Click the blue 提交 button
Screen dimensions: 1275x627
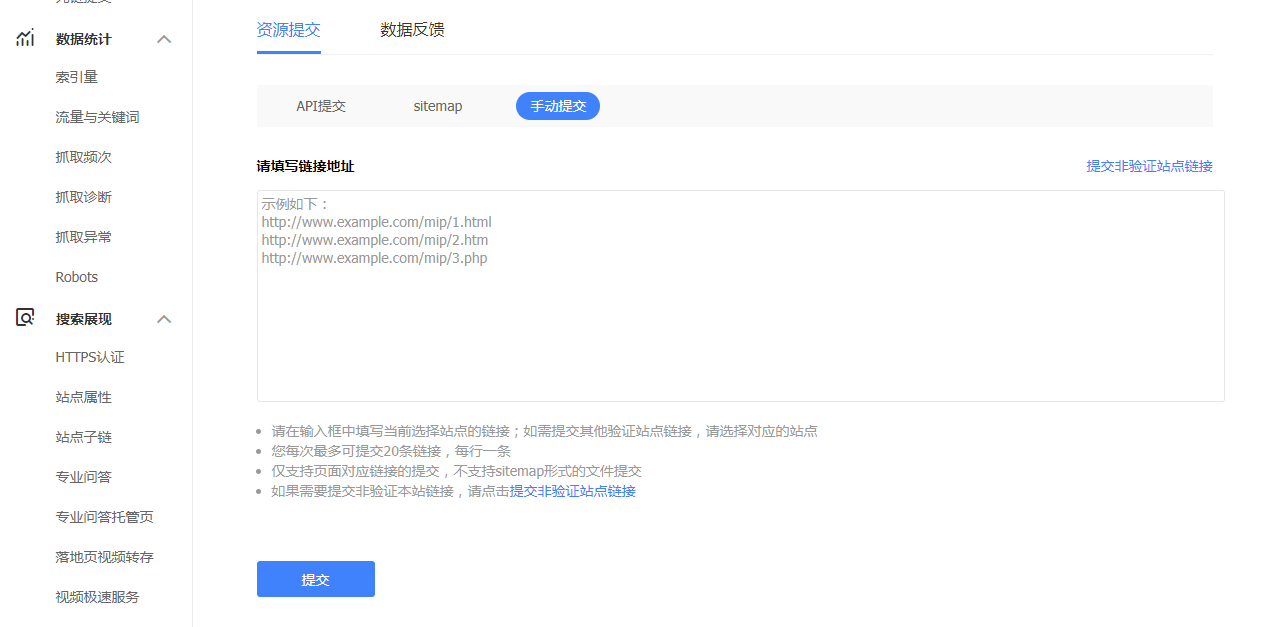315,579
